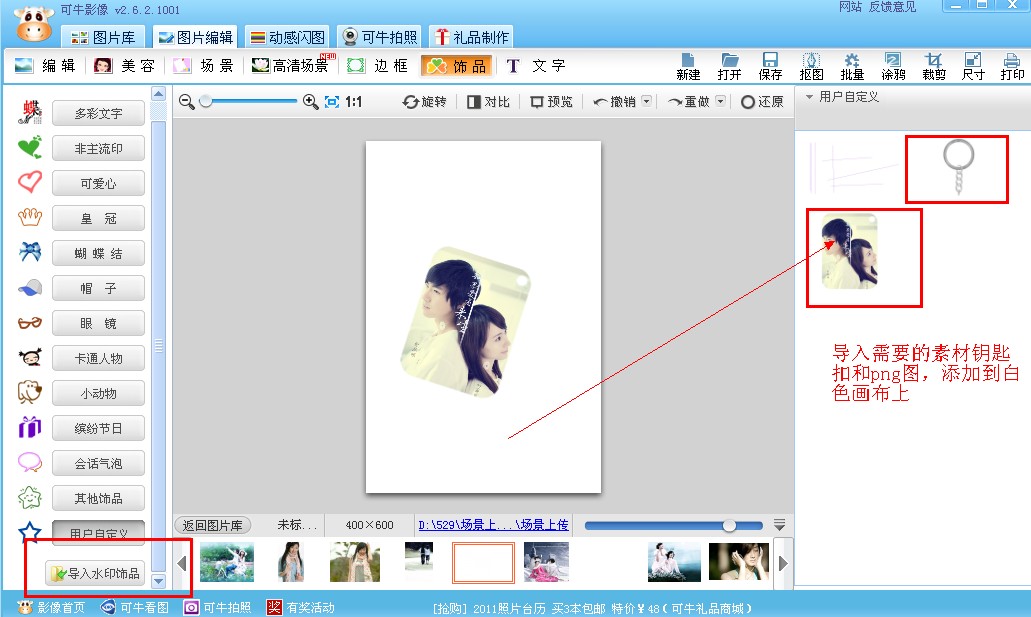1031x617 pixels.
Task: Select the 涂鸦 doodle tool
Action: 893,66
